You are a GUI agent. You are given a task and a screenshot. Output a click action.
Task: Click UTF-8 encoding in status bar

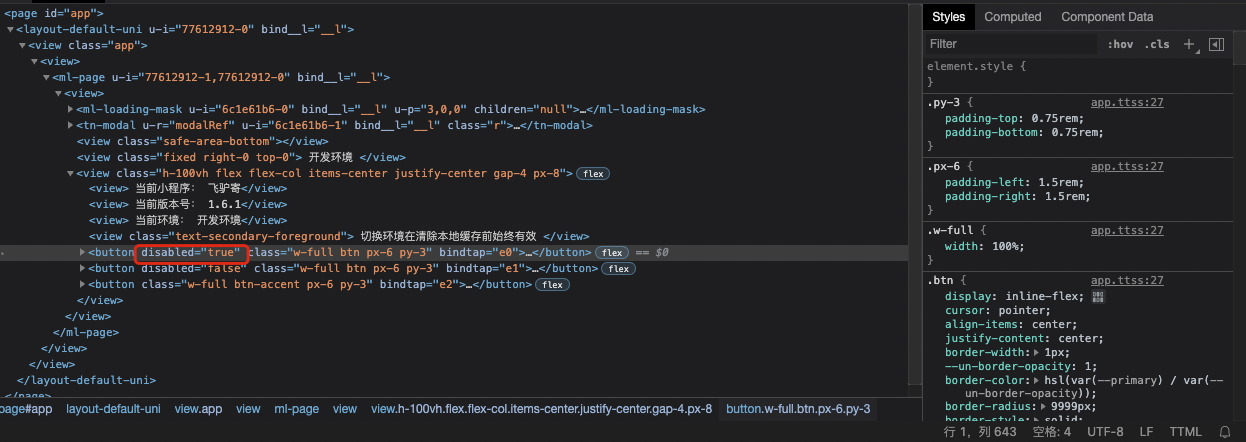pos(1105,432)
